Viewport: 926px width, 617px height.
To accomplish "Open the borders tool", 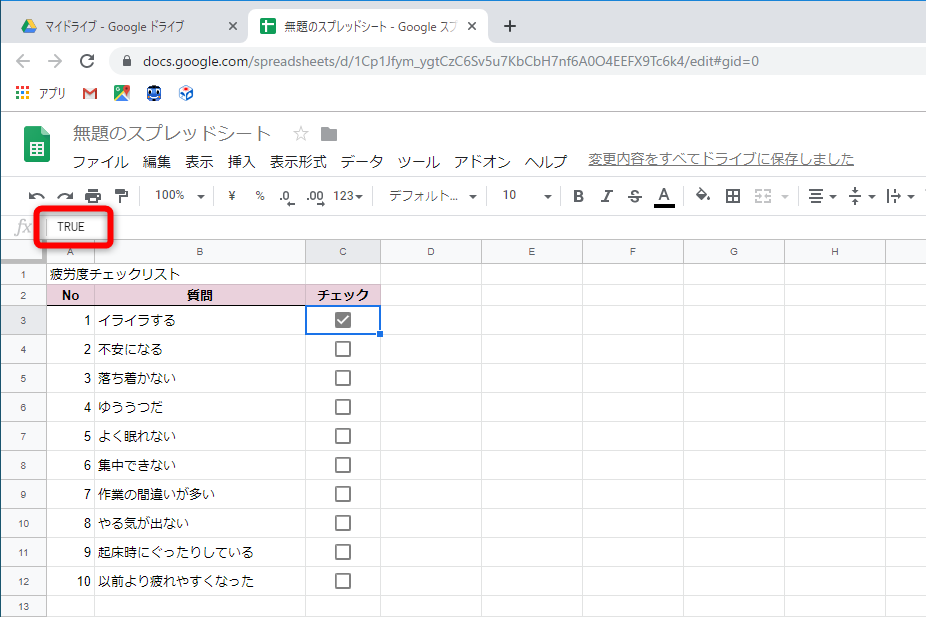I will pos(733,196).
